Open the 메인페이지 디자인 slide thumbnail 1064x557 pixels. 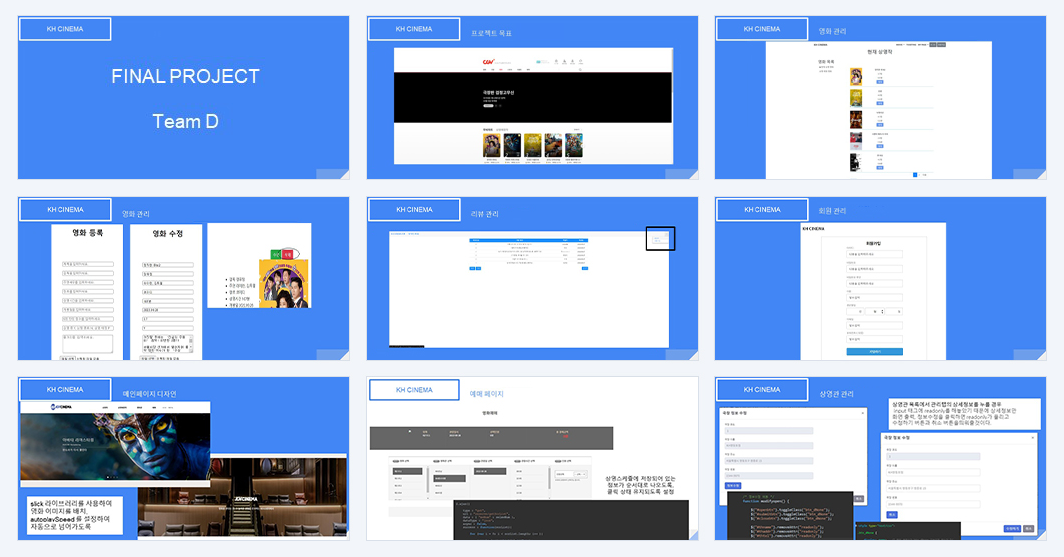[x=183, y=459]
